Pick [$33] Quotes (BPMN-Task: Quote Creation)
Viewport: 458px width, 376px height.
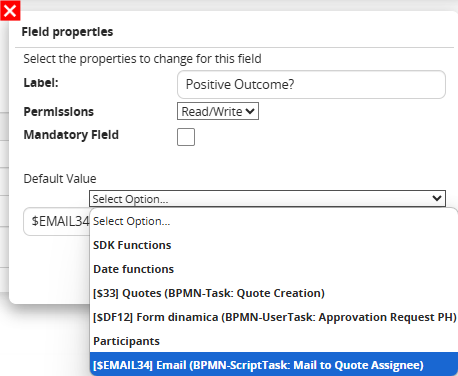[x=274, y=293]
